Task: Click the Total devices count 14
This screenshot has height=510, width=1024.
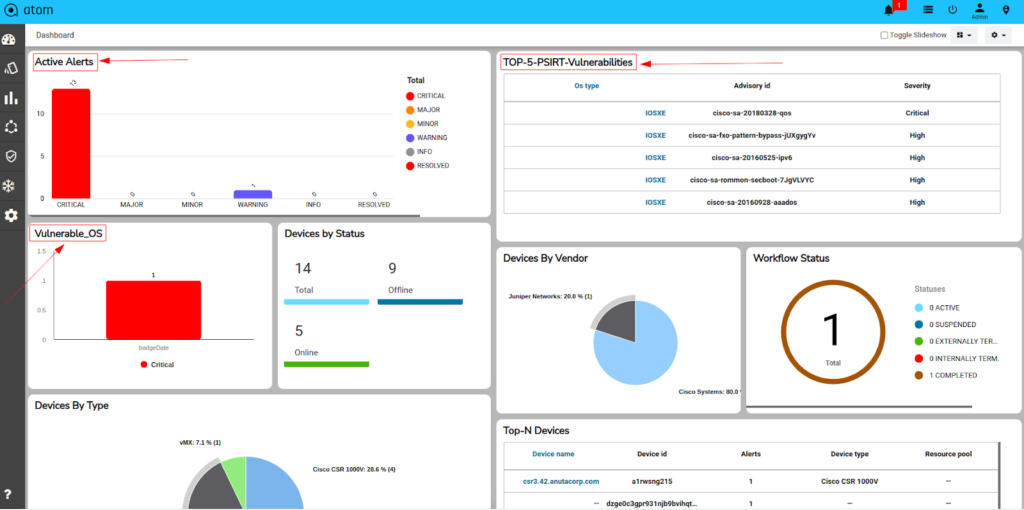Action: pos(302,268)
